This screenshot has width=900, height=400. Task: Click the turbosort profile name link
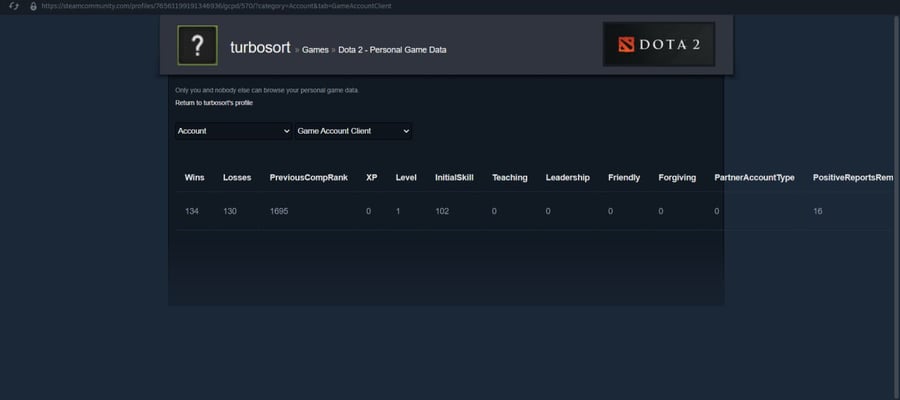coord(261,48)
